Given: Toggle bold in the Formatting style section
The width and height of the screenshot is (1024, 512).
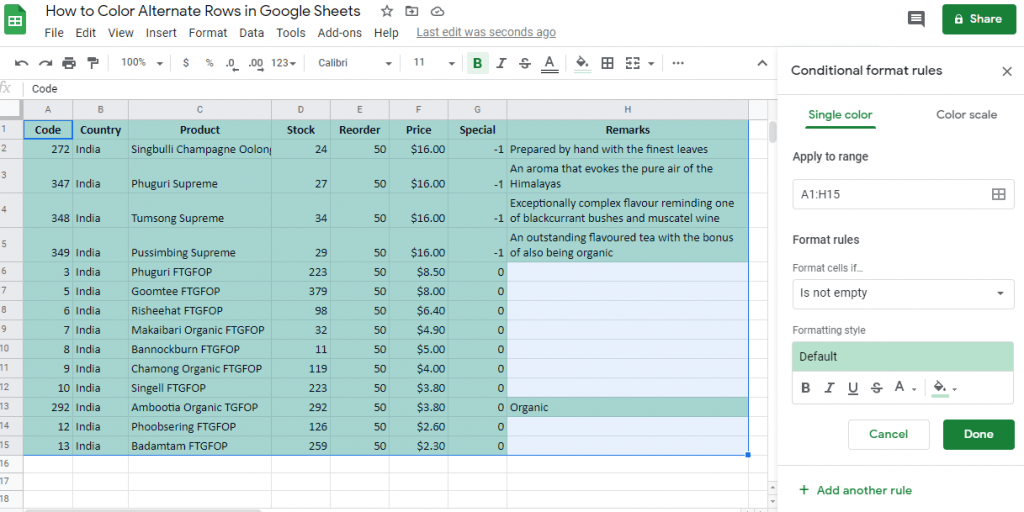Looking at the screenshot, I should (x=806, y=388).
